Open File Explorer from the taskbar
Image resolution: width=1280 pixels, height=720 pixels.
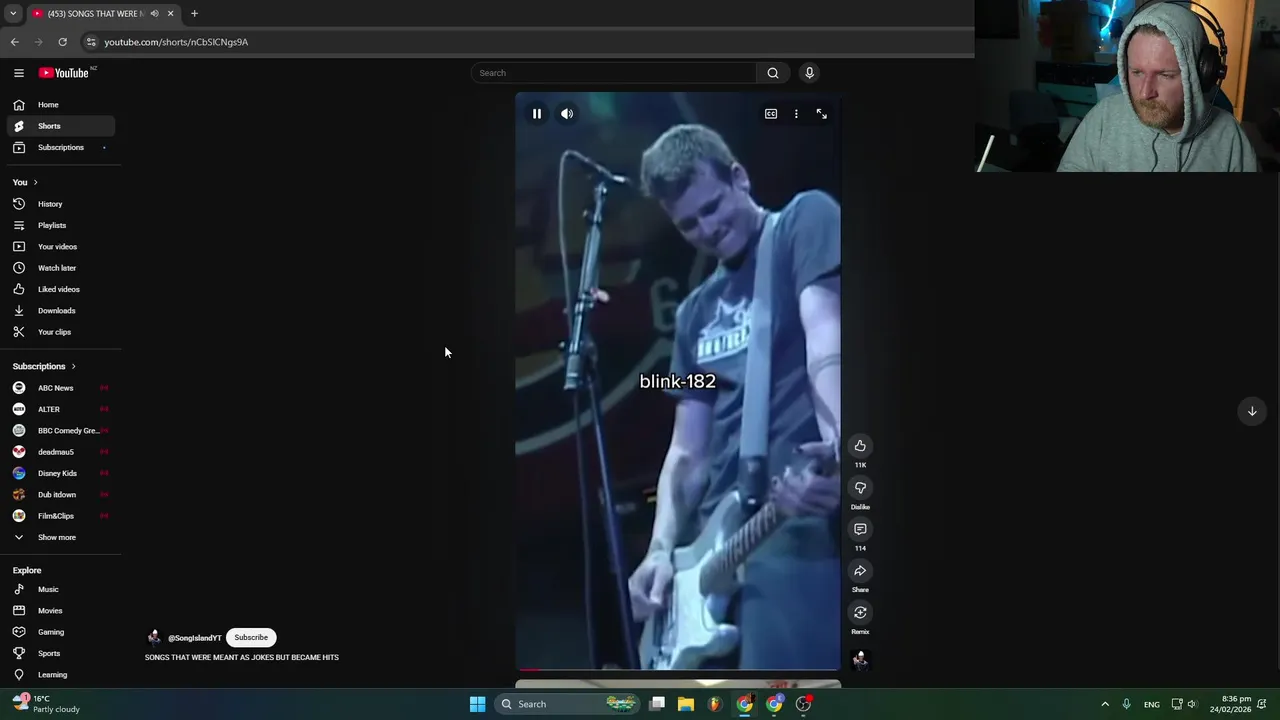(686, 704)
